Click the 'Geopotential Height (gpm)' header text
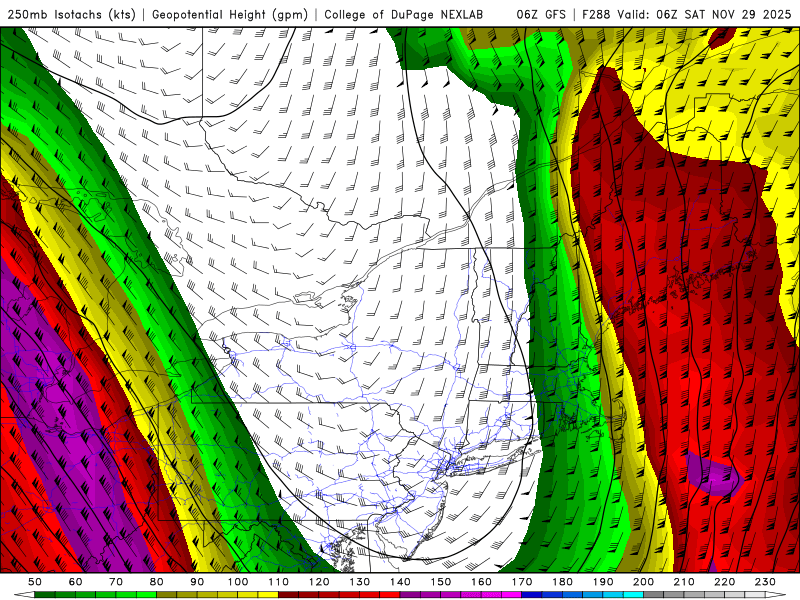 pyautogui.click(x=230, y=14)
